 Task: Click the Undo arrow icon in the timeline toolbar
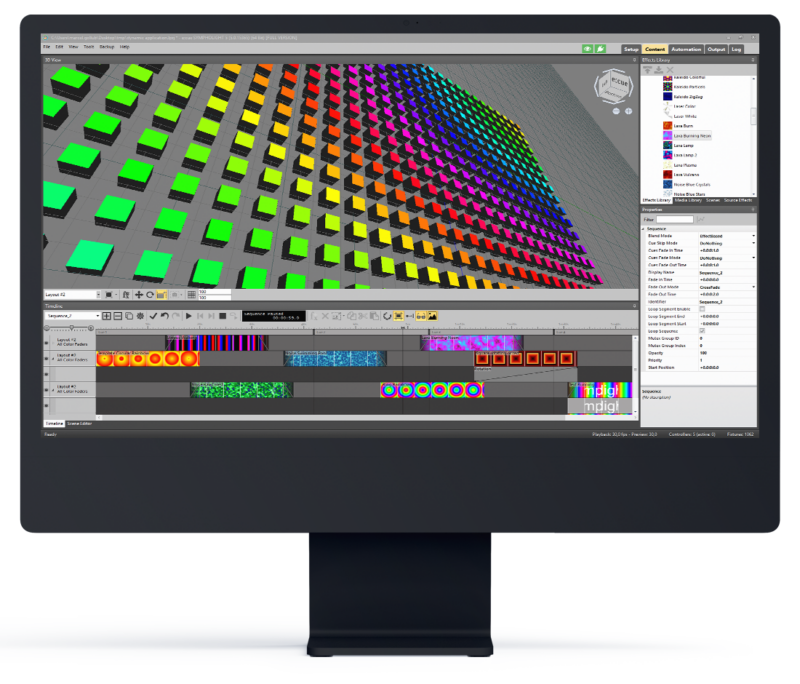coord(164,316)
